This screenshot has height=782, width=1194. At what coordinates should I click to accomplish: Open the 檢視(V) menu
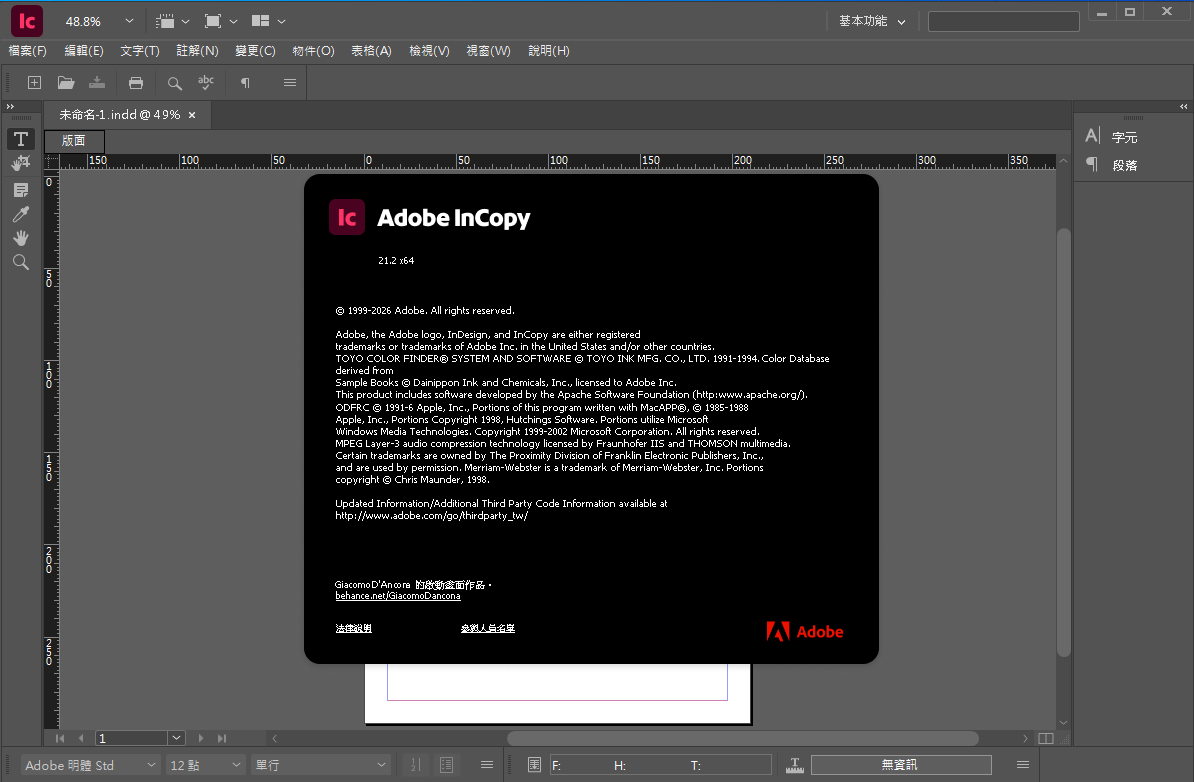pos(429,51)
